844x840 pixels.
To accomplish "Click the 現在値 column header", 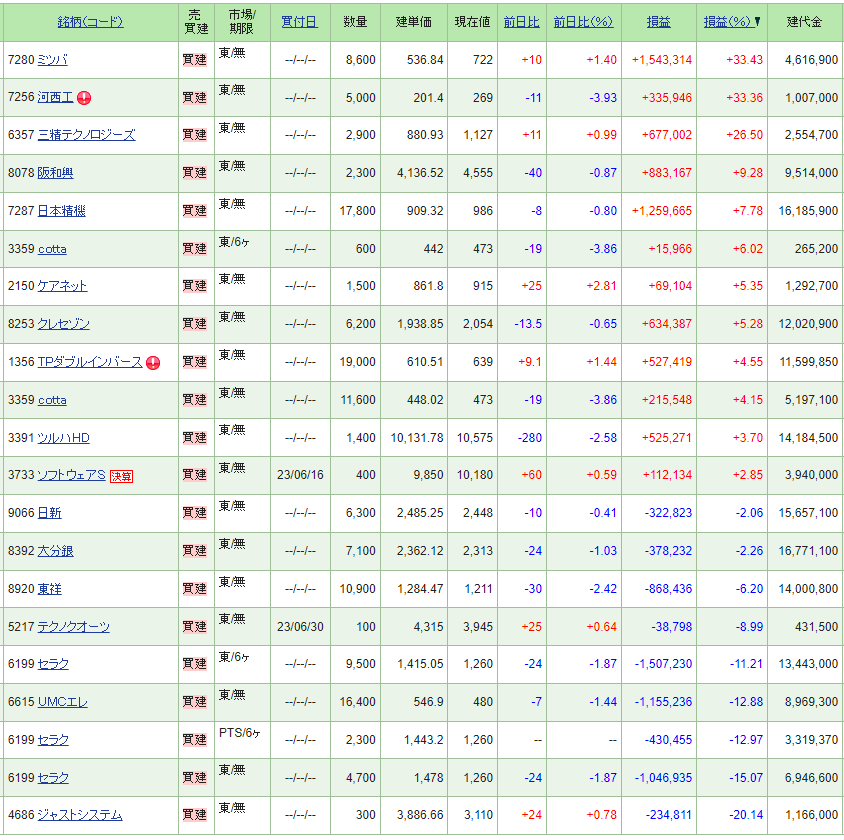I will click(472, 22).
